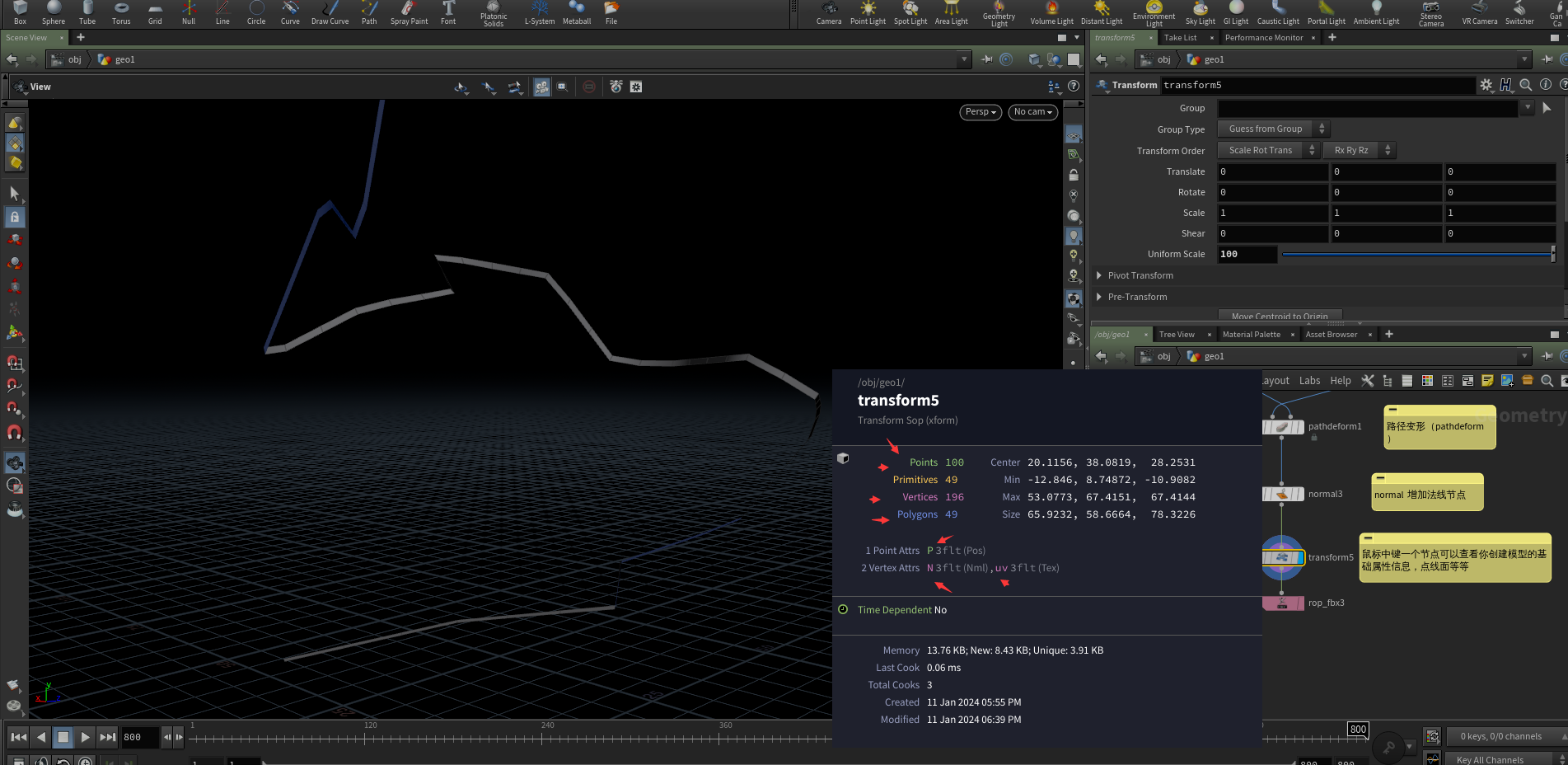1568x765 pixels.
Task: Click the Translate X input field
Action: [x=1272, y=171]
